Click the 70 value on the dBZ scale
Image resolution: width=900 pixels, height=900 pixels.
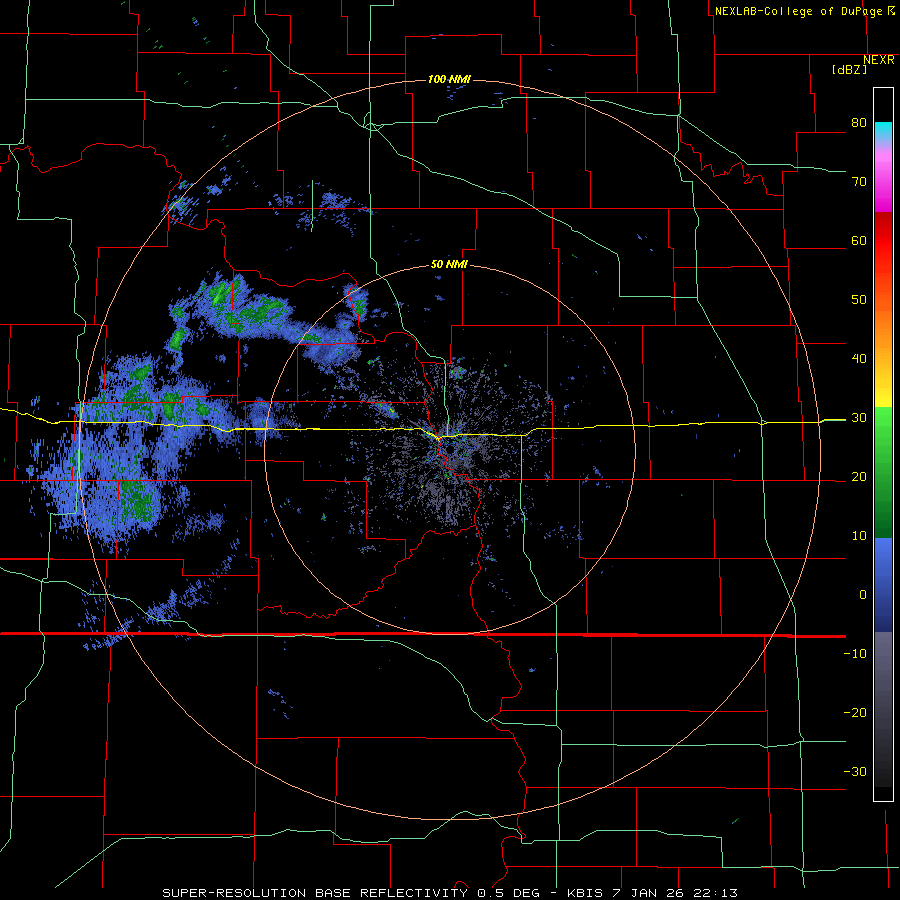pyautogui.click(x=859, y=182)
